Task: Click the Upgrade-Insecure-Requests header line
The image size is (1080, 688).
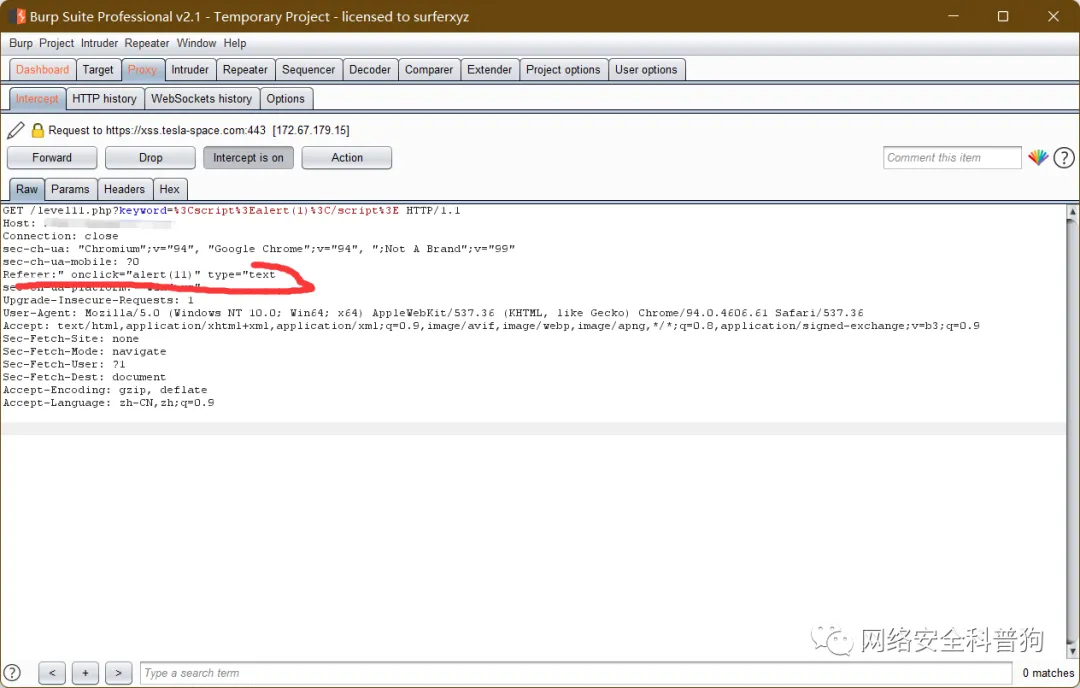Action: tap(98, 300)
